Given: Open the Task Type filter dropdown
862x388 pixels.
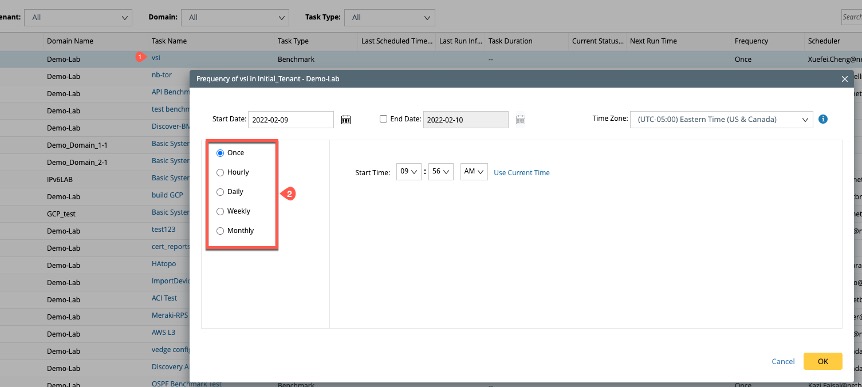Looking at the screenshot, I should click(390, 18).
